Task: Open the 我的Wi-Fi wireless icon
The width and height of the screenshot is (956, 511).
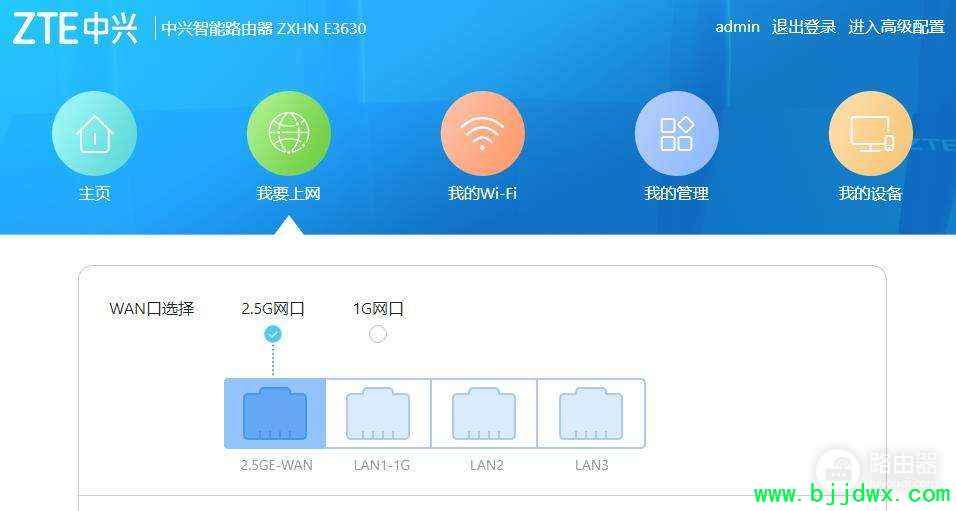Action: click(x=483, y=134)
